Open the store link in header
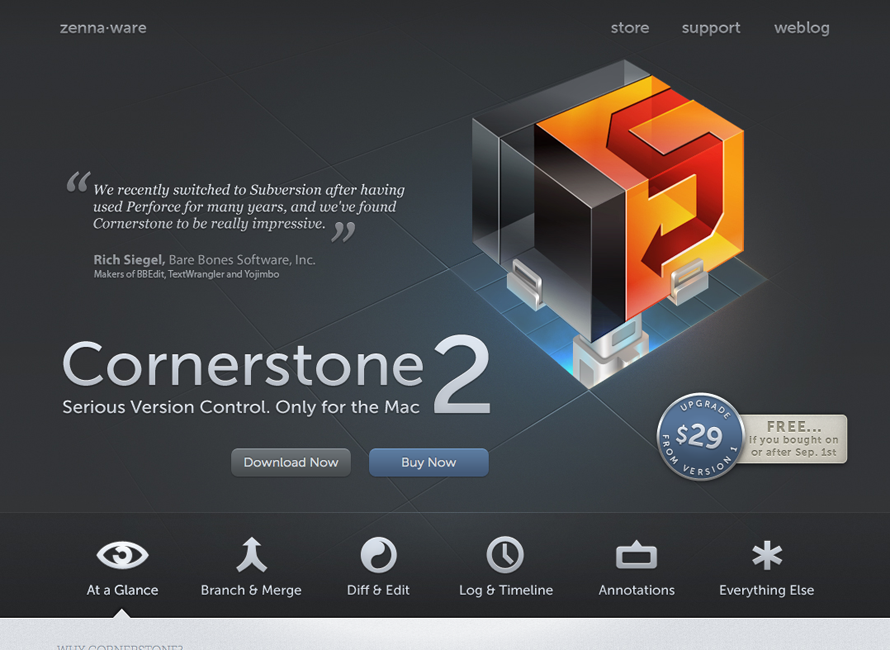Image resolution: width=890 pixels, height=650 pixels. coord(630,28)
